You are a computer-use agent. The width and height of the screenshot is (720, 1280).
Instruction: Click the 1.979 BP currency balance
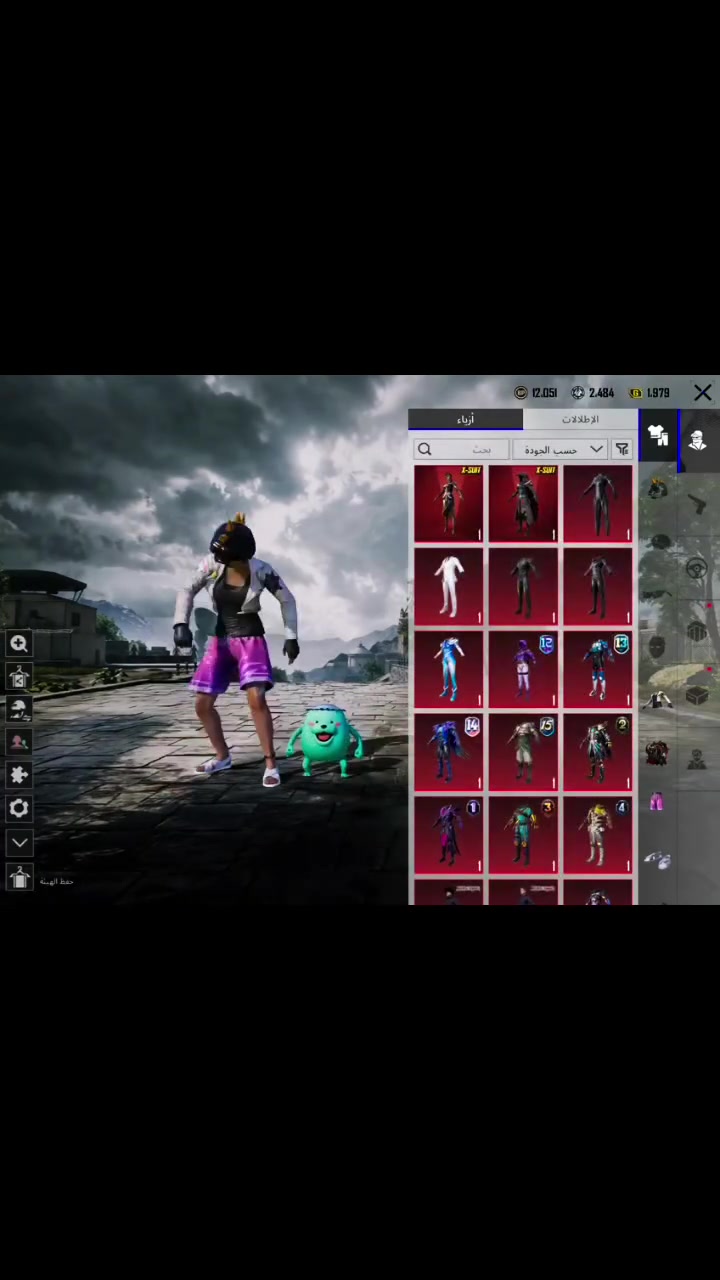point(650,393)
